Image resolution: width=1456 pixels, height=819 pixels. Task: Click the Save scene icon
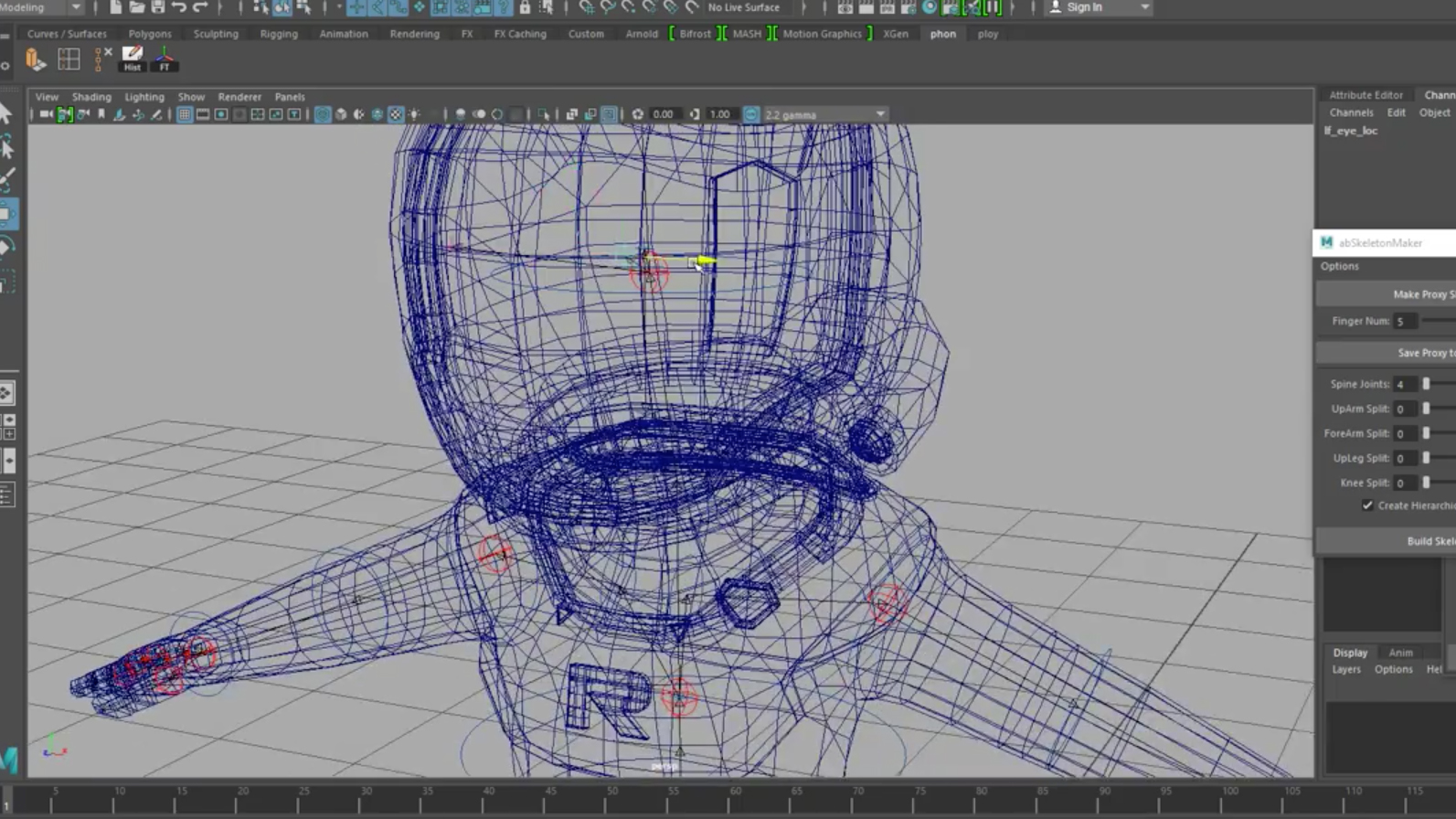[x=158, y=7]
